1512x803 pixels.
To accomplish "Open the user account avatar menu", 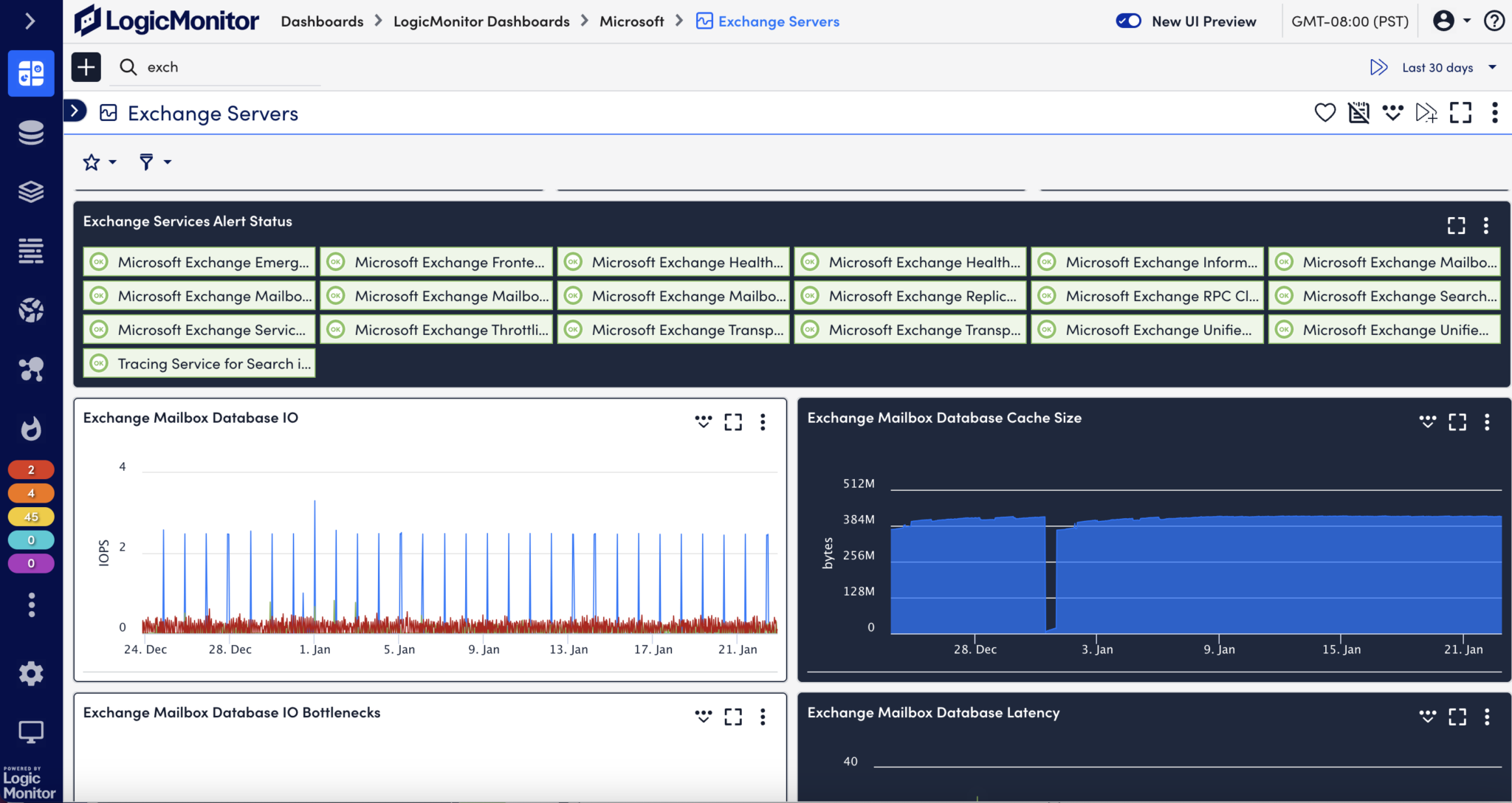I will click(1446, 21).
